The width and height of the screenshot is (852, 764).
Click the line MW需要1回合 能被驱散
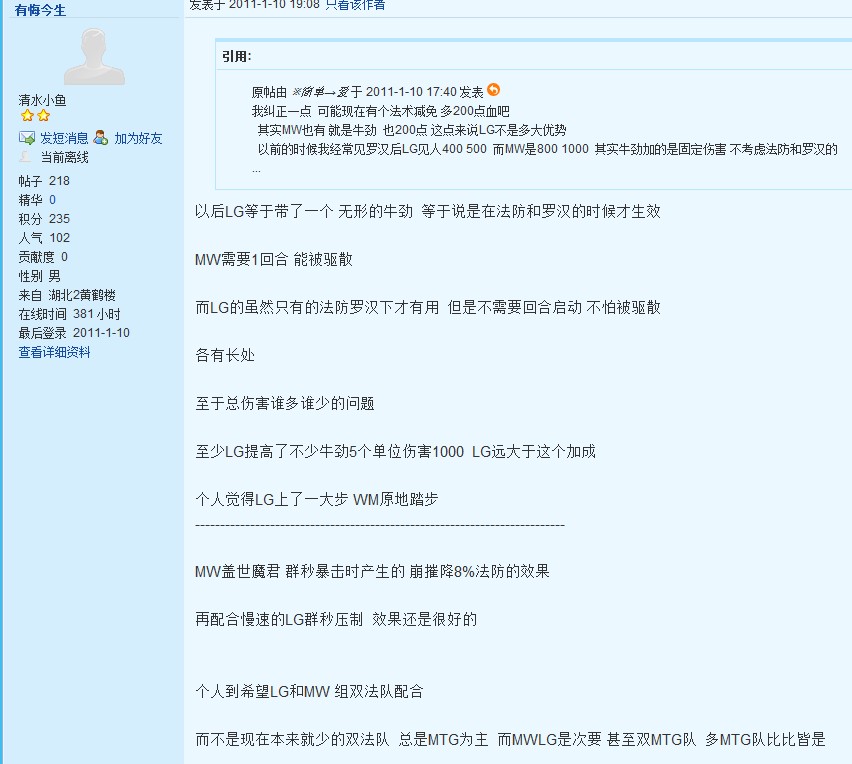pos(274,259)
